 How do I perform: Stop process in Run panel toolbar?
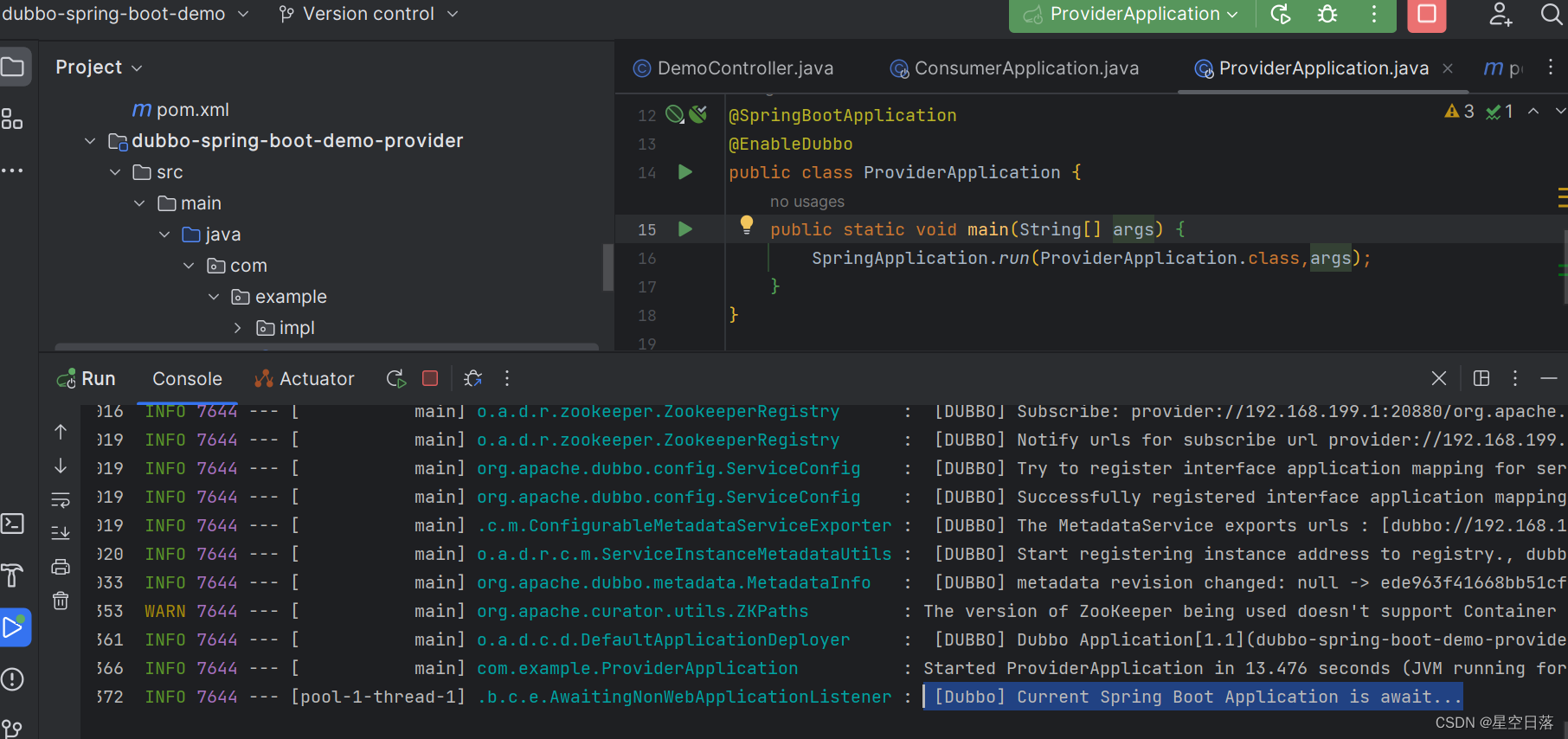[430, 378]
